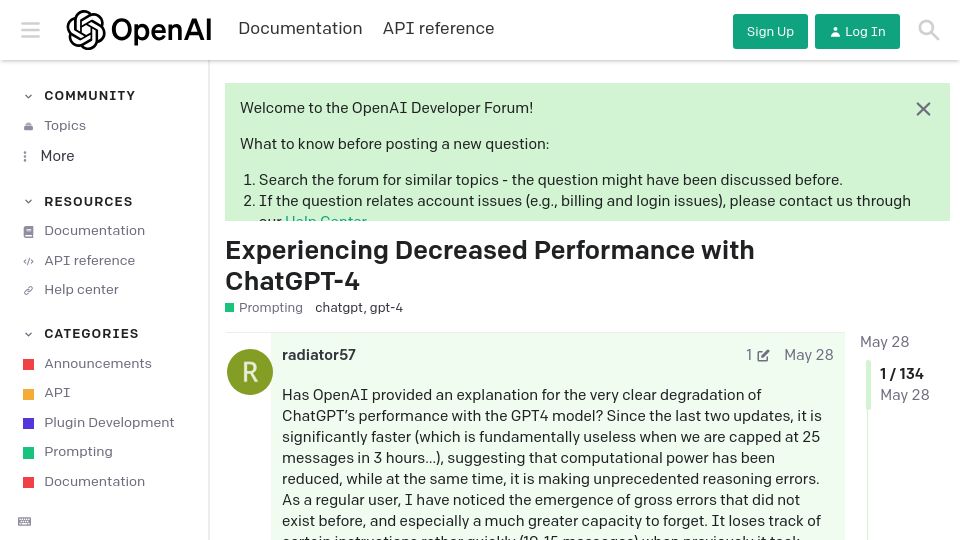This screenshot has width=960, height=540.
Task: Open Help center in the sidebar
Action: click(81, 290)
